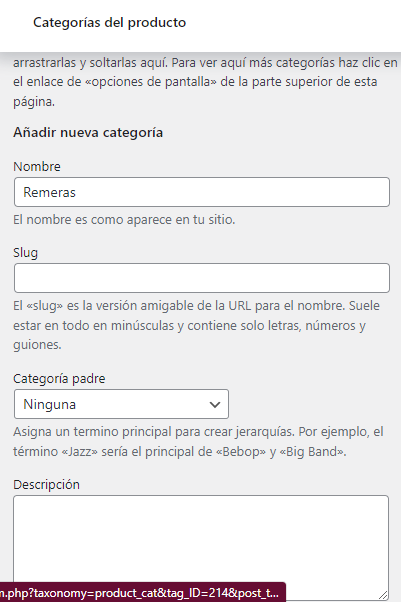This screenshot has width=401, height=602.
Task: Select the Ninguna option text
Action: tap(50, 404)
